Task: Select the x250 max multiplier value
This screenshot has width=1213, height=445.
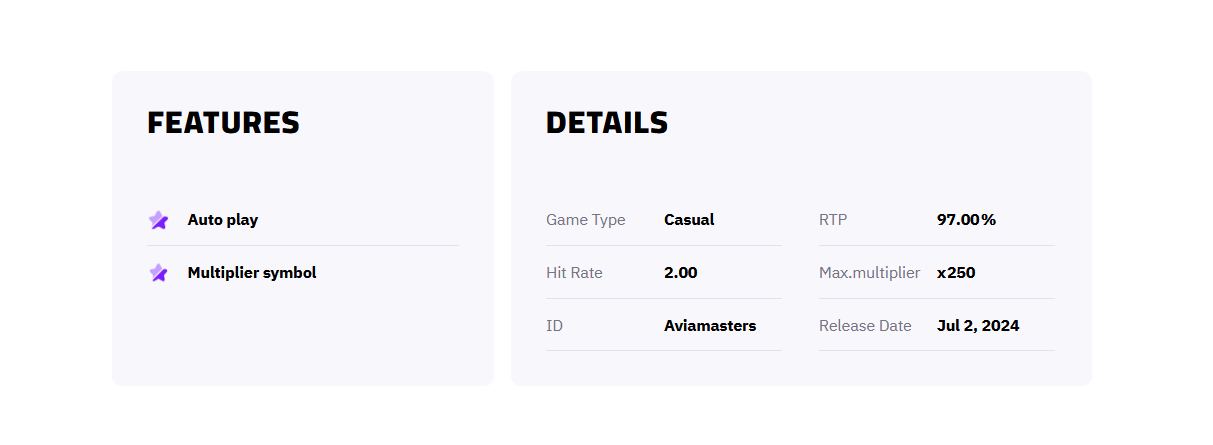Action: pos(956,272)
